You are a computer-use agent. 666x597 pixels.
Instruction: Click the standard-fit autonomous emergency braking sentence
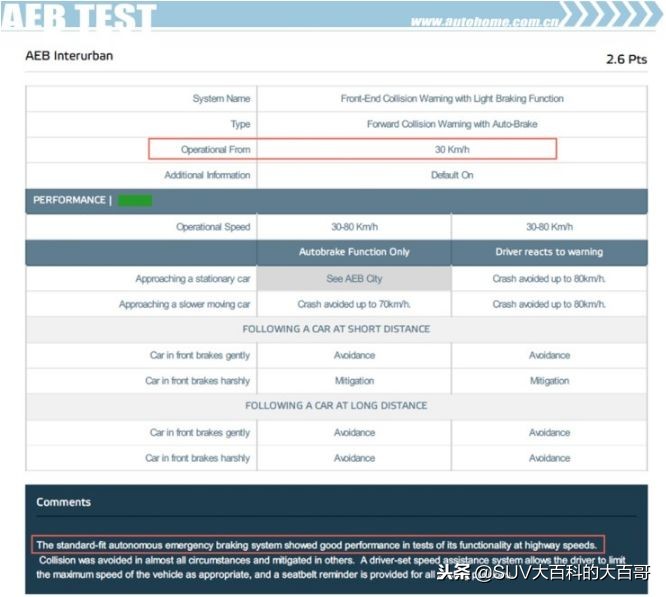(316, 545)
